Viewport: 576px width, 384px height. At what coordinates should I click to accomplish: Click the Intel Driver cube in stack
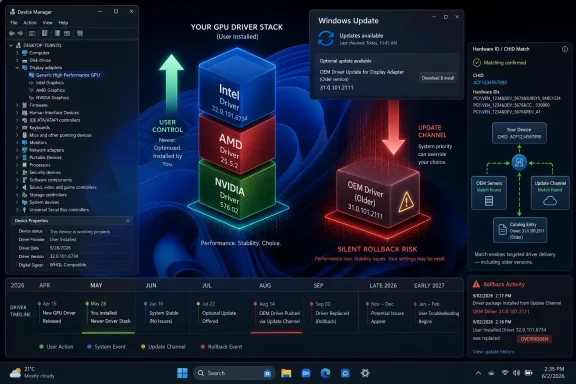point(237,88)
